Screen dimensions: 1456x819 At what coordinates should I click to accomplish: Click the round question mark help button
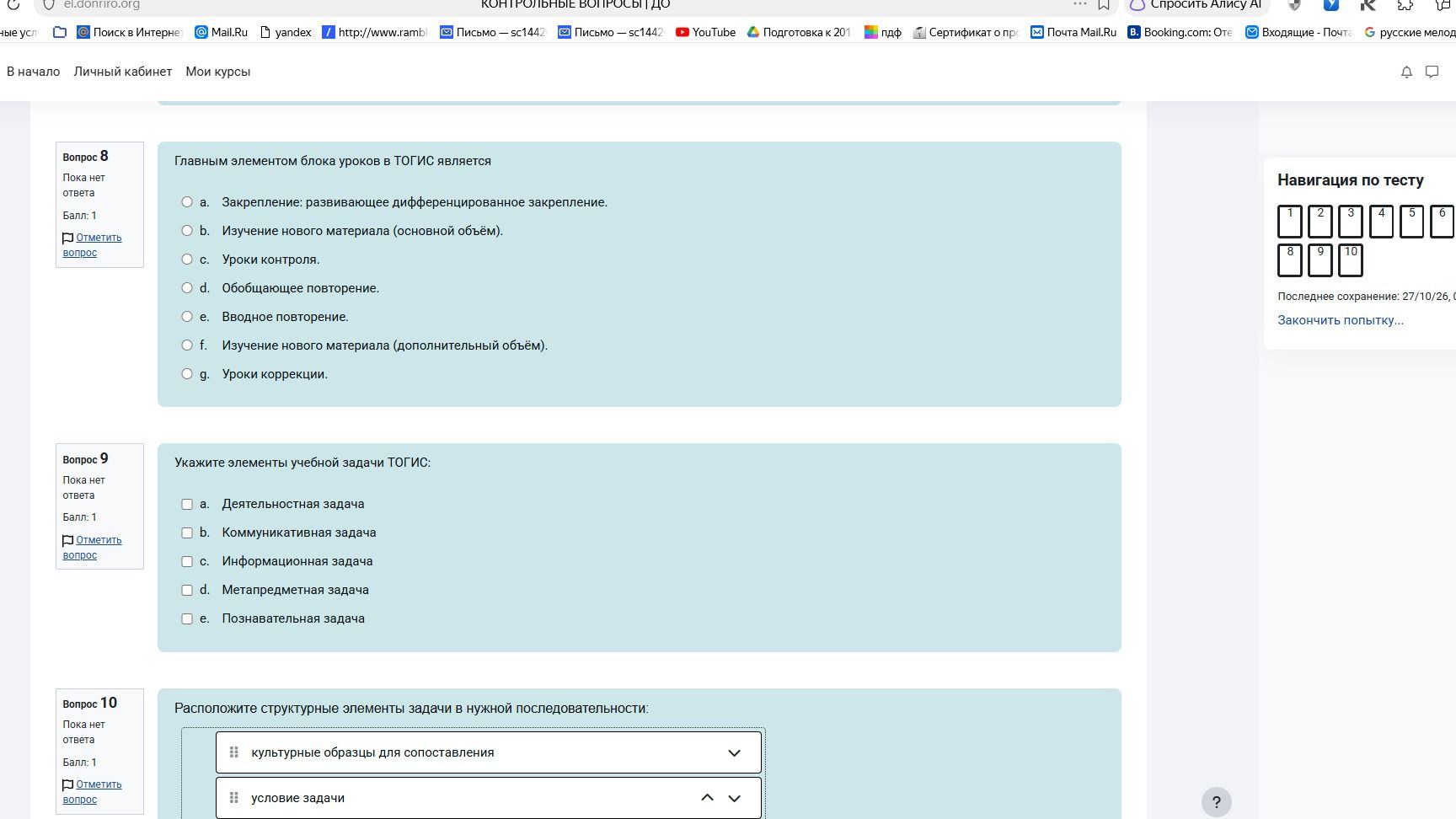[x=1216, y=802]
